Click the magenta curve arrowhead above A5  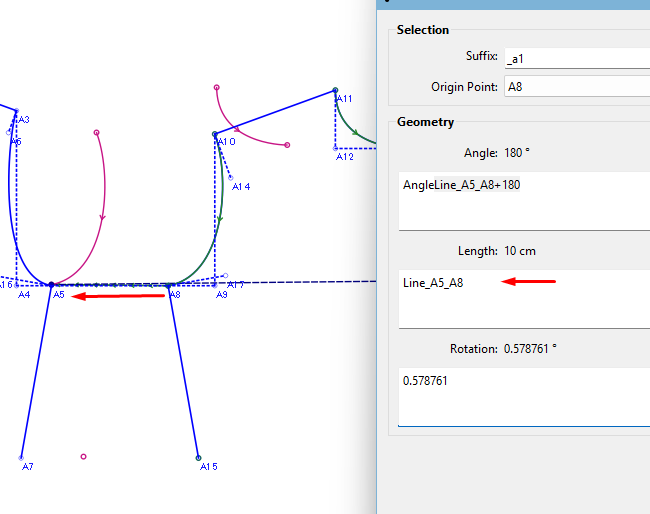click(x=103, y=217)
